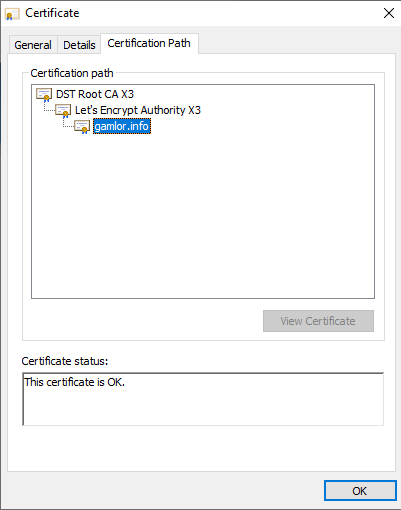Select the DST Root CA X3 entry
Image resolution: width=401 pixels, height=510 pixels.
(x=95, y=94)
